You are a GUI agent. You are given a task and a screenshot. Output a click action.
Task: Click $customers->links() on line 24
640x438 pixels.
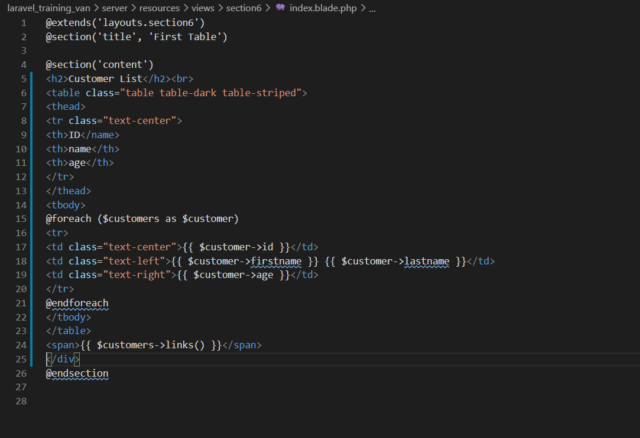(151, 345)
